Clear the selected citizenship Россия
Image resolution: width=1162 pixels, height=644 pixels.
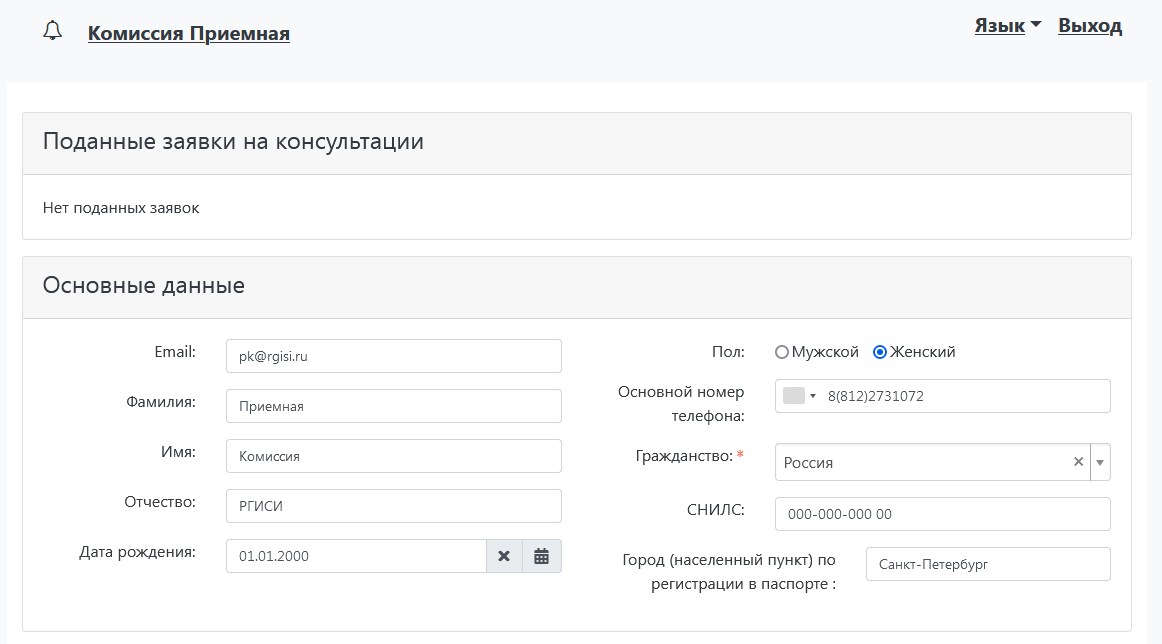tap(1078, 462)
